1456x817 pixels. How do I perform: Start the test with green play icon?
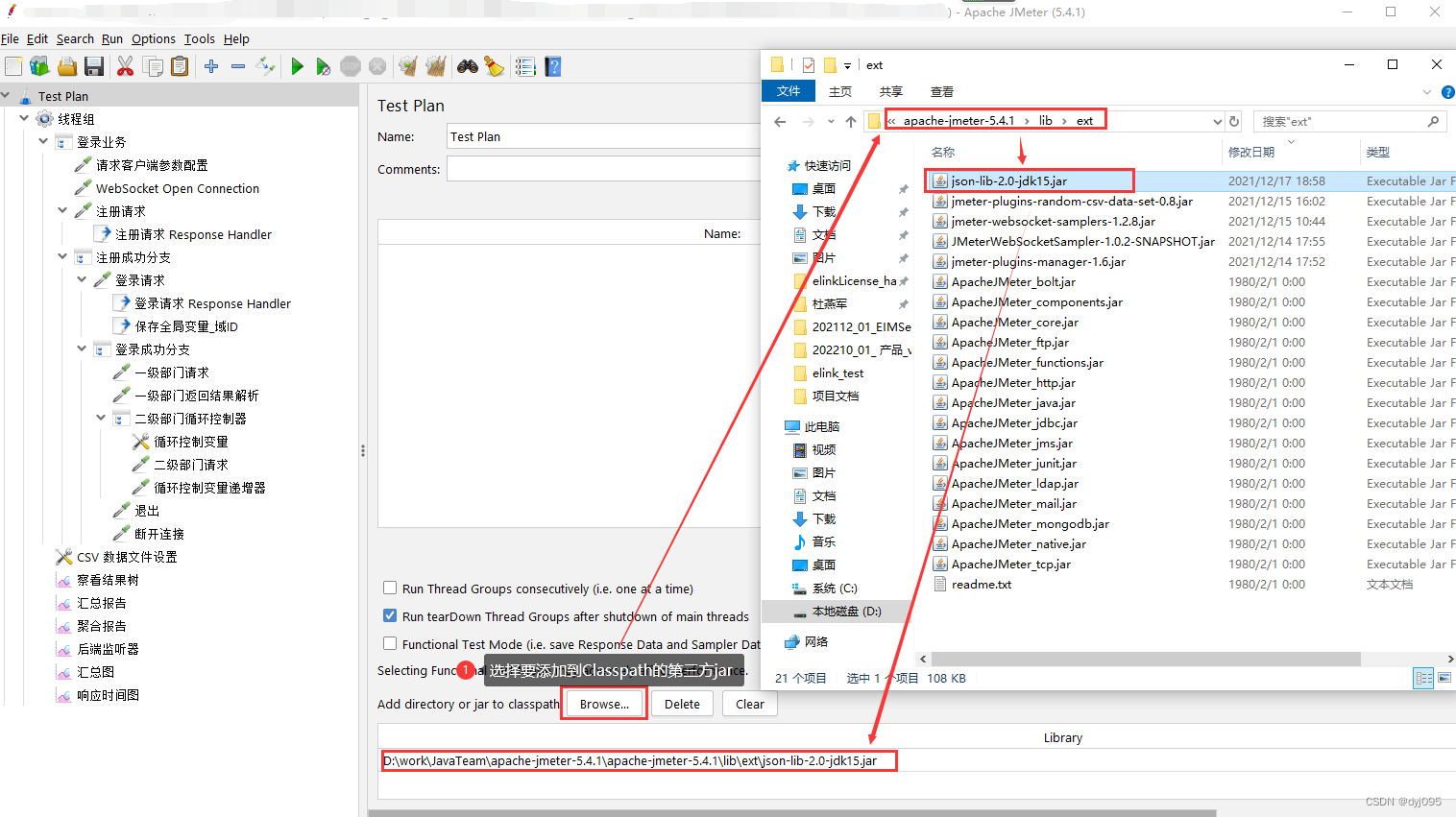point(297,66)
